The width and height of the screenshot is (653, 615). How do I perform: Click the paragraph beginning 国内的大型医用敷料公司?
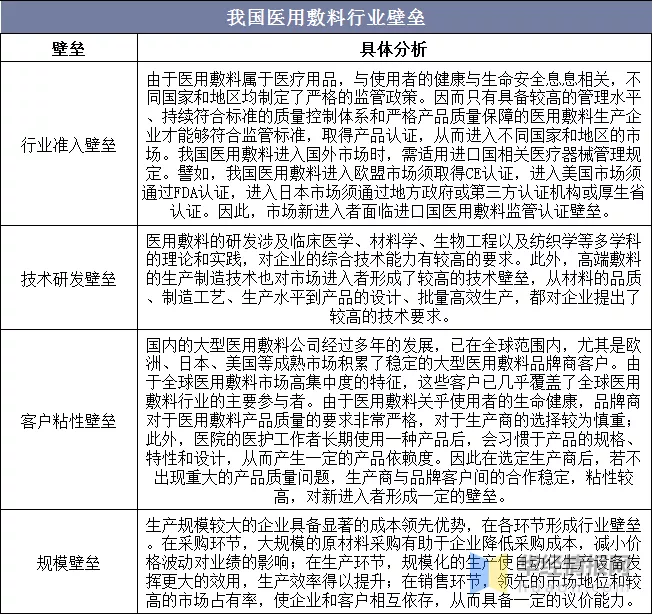pyautogui.click(x=393, y=421)
